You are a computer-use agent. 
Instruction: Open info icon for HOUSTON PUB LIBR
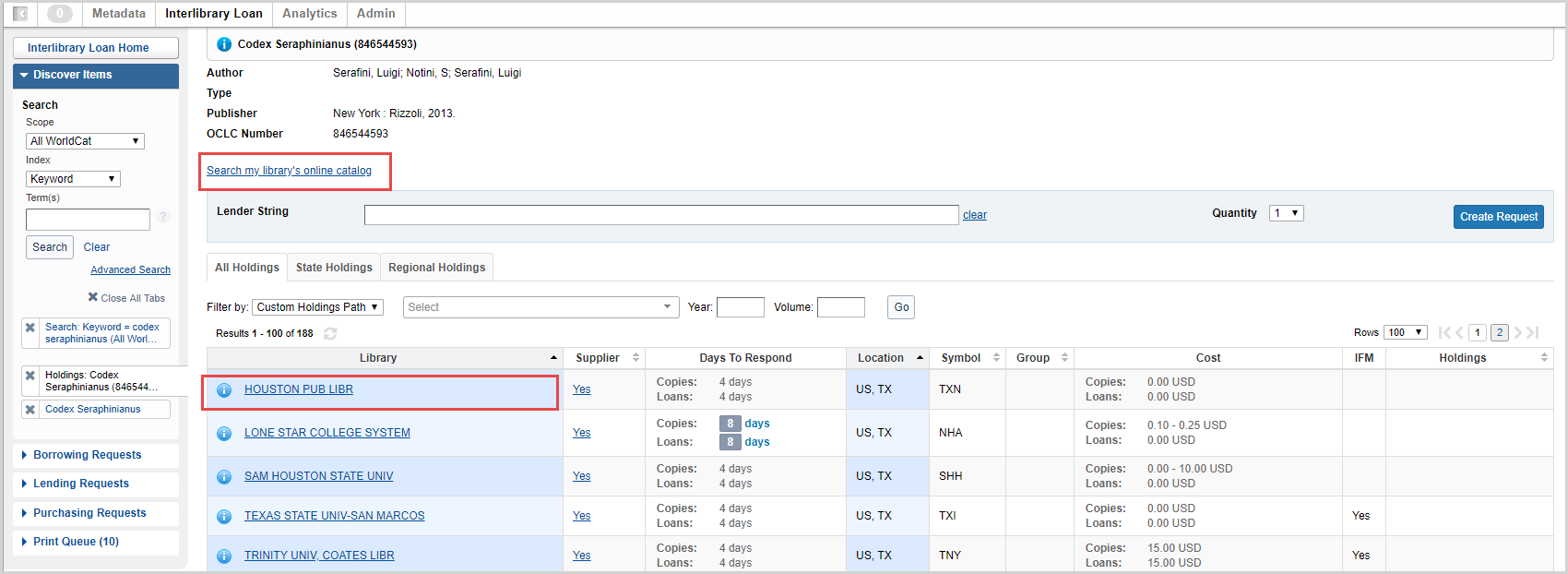223,390
